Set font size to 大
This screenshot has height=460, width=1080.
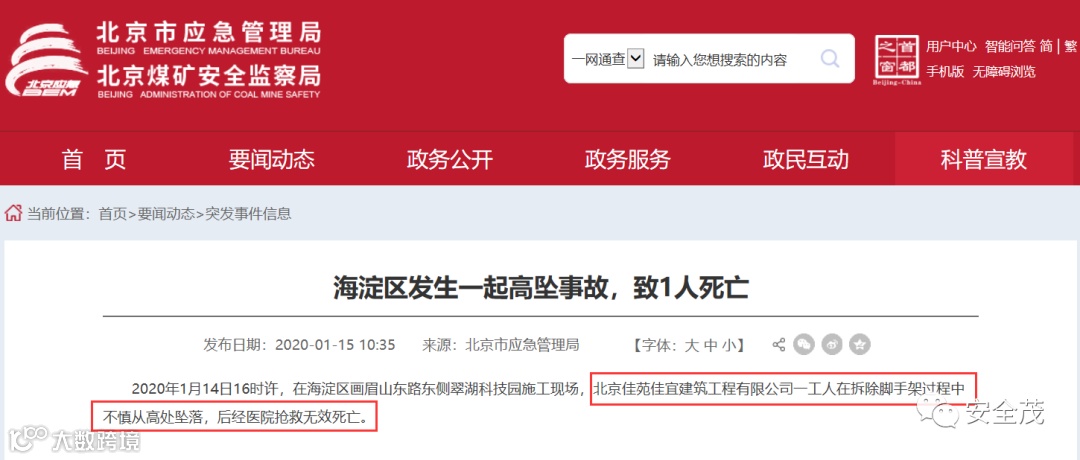(691, 345)
